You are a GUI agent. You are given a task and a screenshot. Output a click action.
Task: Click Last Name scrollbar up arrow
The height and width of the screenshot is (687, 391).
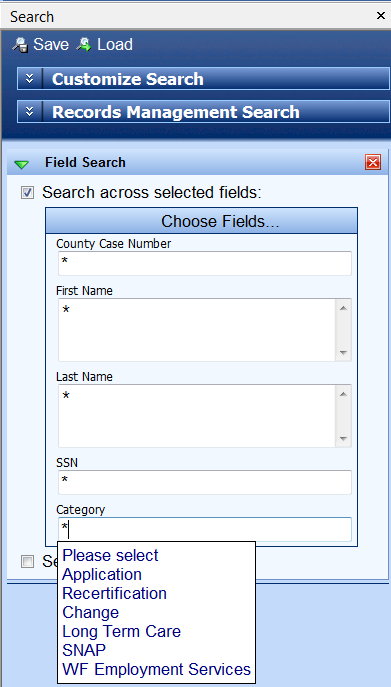point(343,394)
